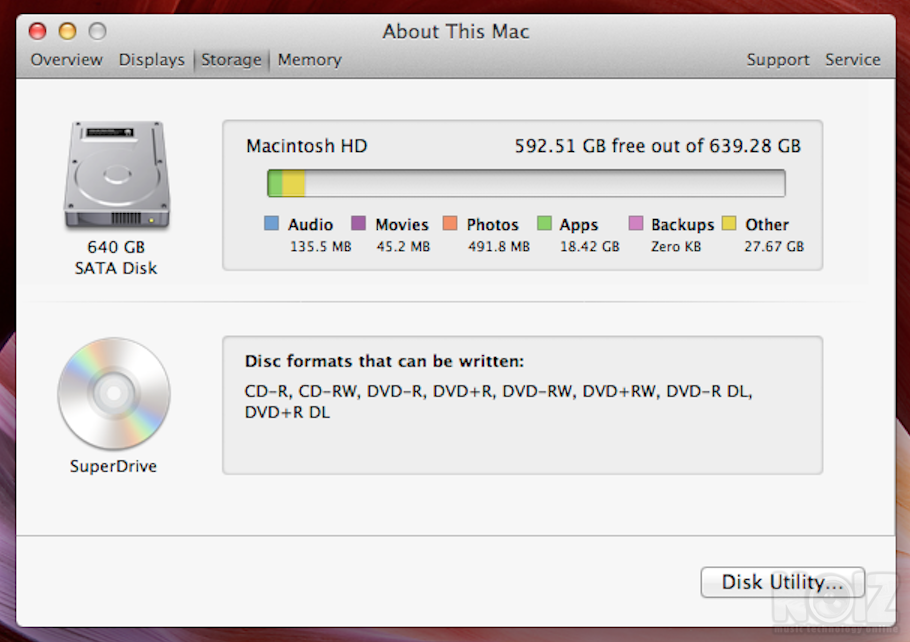Click the Apps size value 18.42 GB
910x642 pixels.
point(590,247)
